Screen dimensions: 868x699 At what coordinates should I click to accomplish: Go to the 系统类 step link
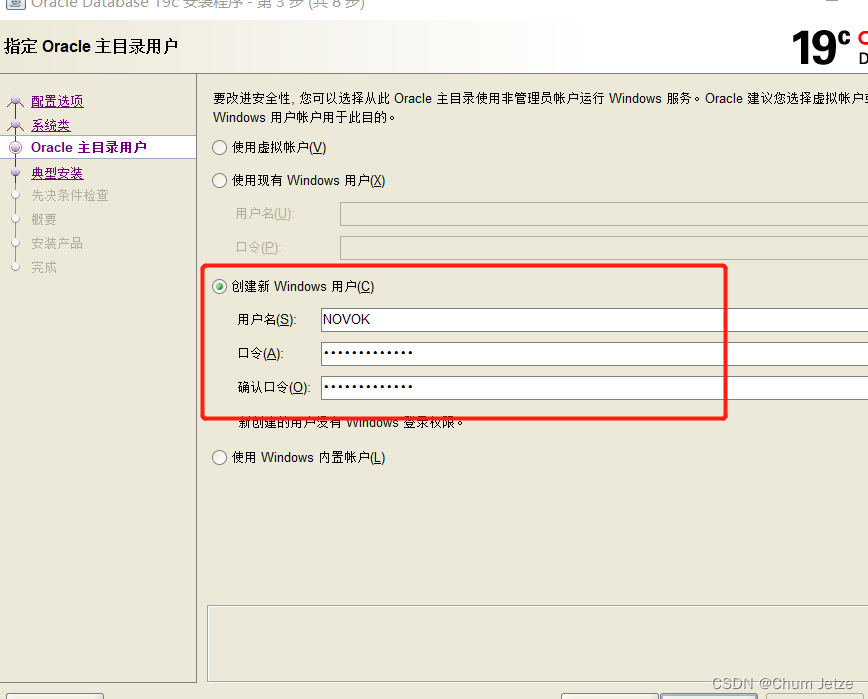coord(50,125)
